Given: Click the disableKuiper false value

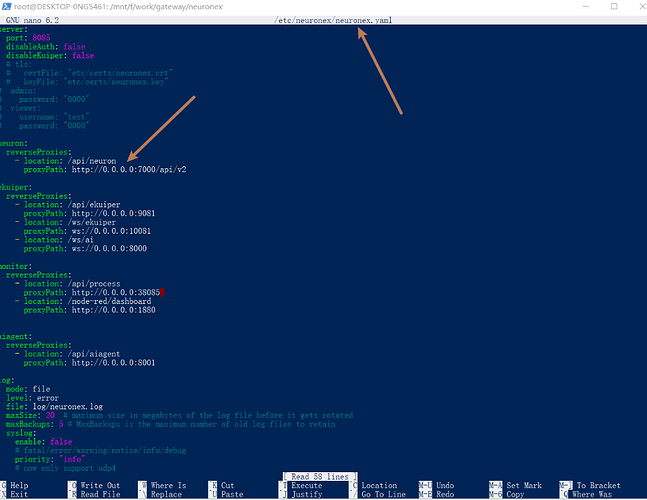Looking at the screenshot, I should [x=82, y=56].
